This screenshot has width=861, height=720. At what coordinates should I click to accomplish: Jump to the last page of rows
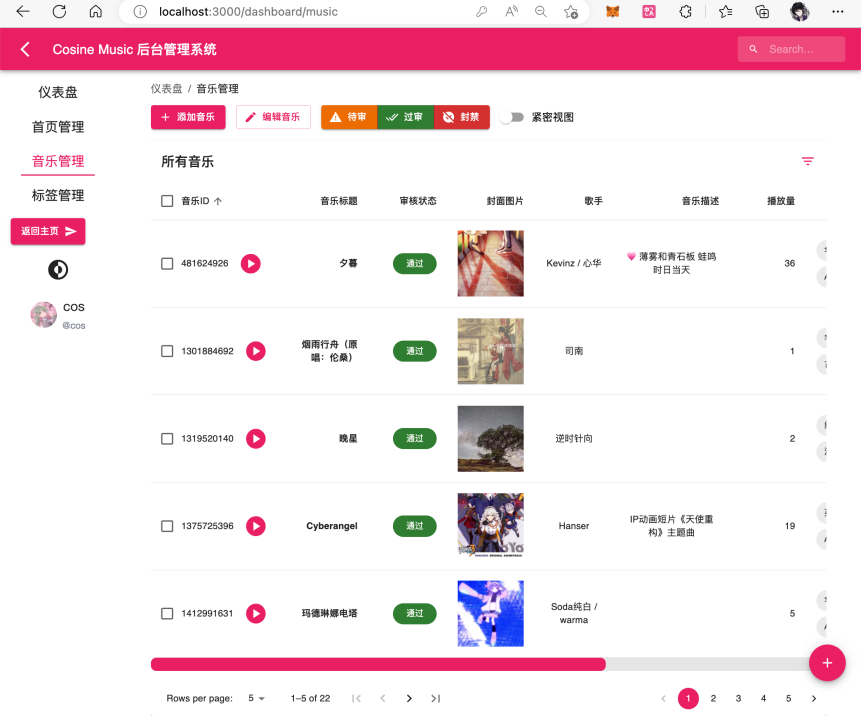click(x=436, y=698)
